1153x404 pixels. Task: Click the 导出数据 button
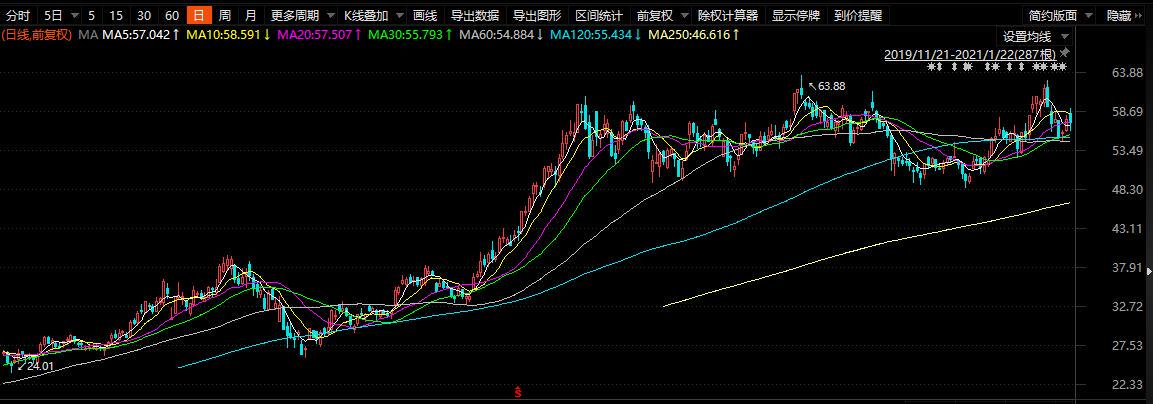474,15
